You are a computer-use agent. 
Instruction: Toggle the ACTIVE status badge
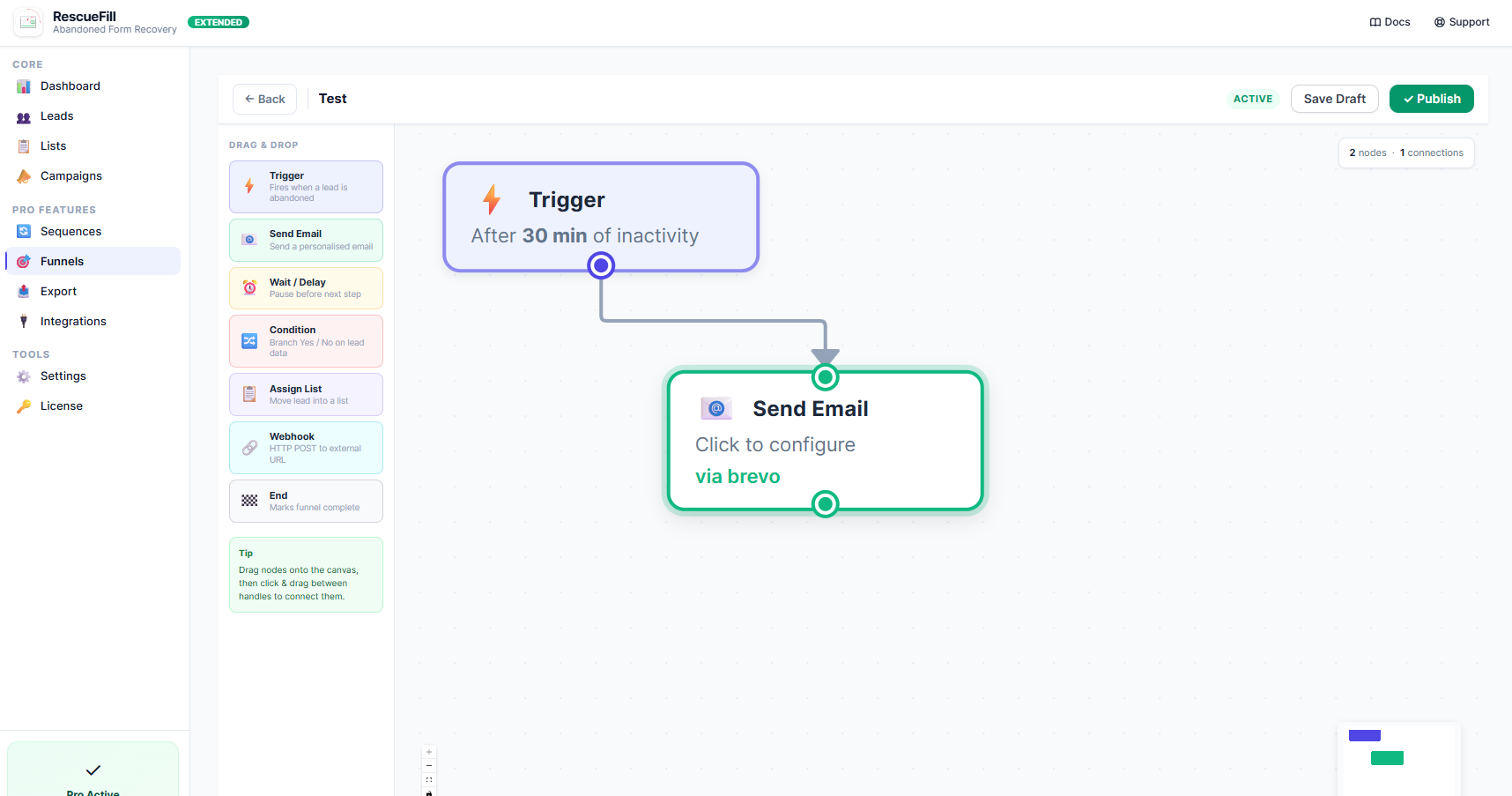click(x=1253, y=99)
